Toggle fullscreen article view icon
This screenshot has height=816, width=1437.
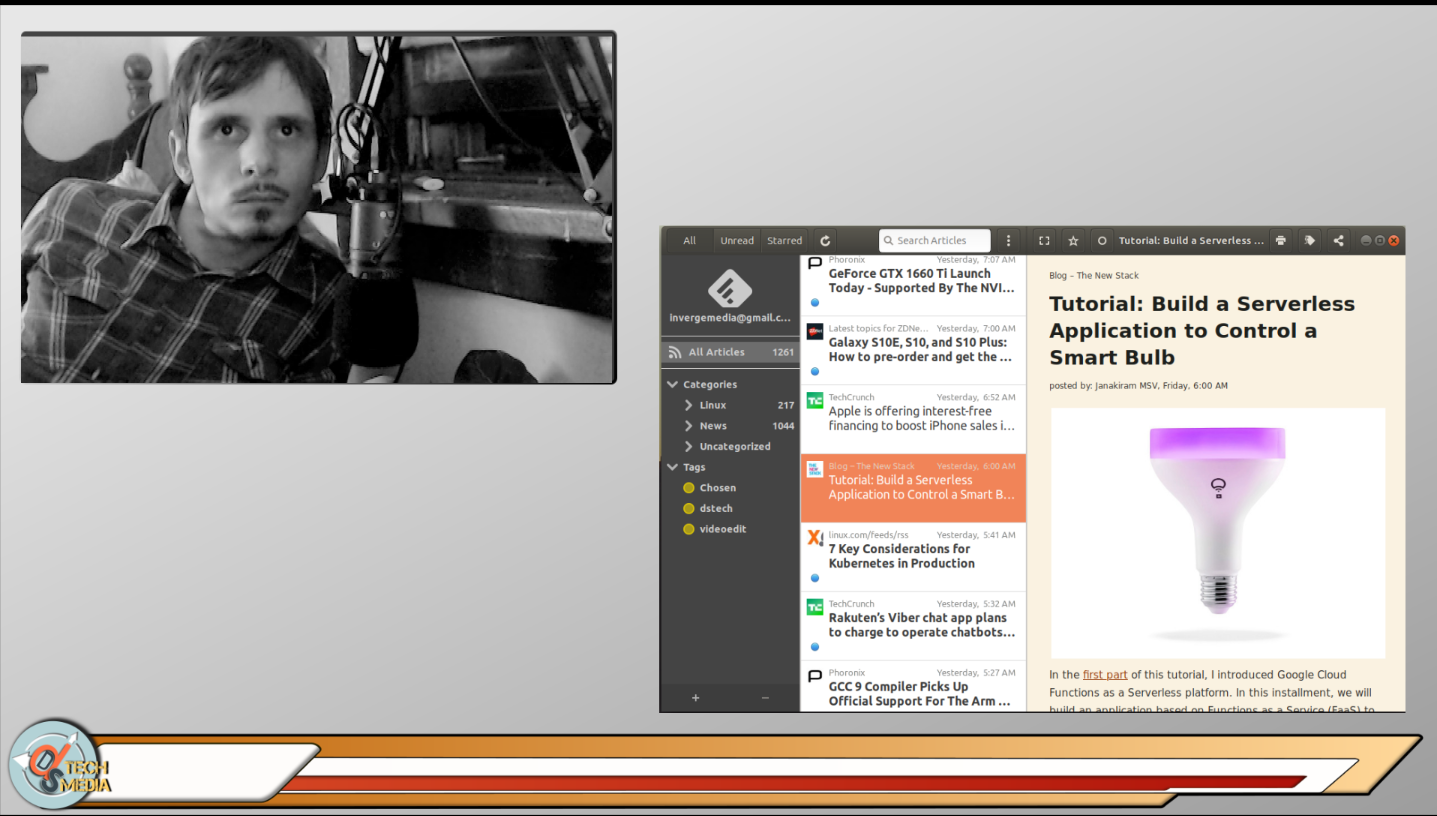point(1044,241)
